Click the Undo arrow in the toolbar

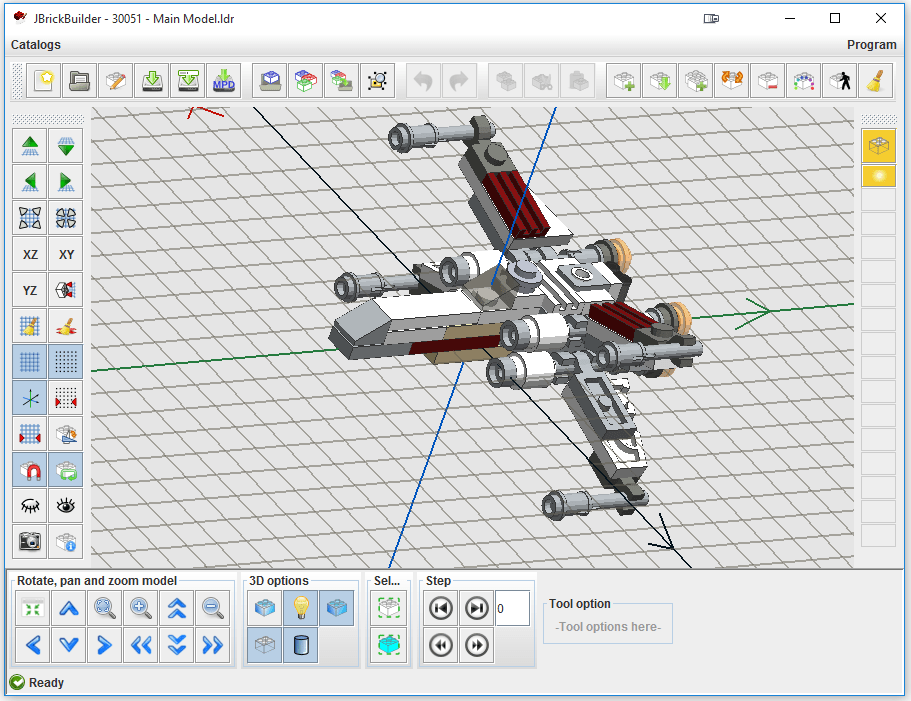423,81
